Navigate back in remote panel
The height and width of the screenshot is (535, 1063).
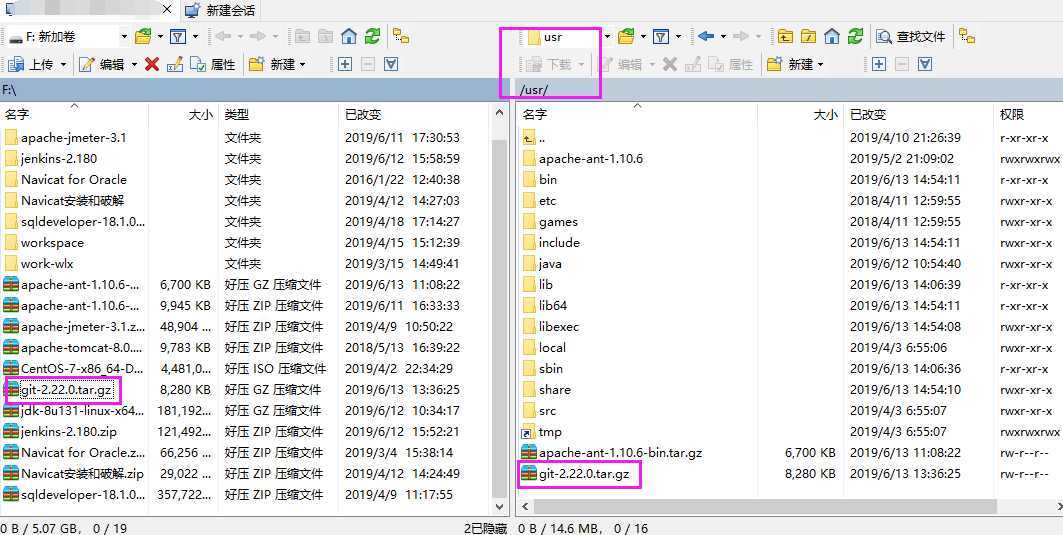(x=706, y=36)
